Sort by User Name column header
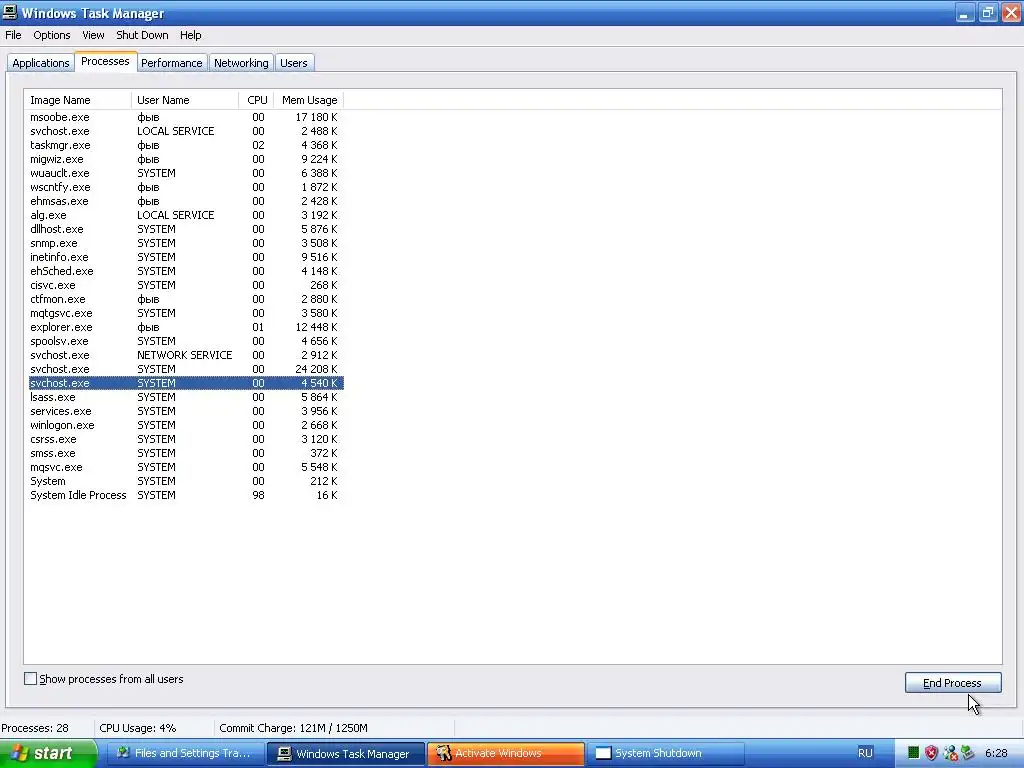 click(x=185, y=100)
